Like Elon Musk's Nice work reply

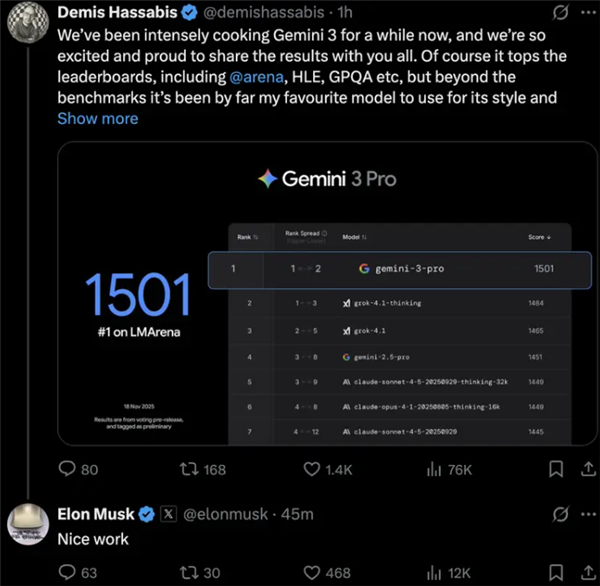click(x=313, y=572)
